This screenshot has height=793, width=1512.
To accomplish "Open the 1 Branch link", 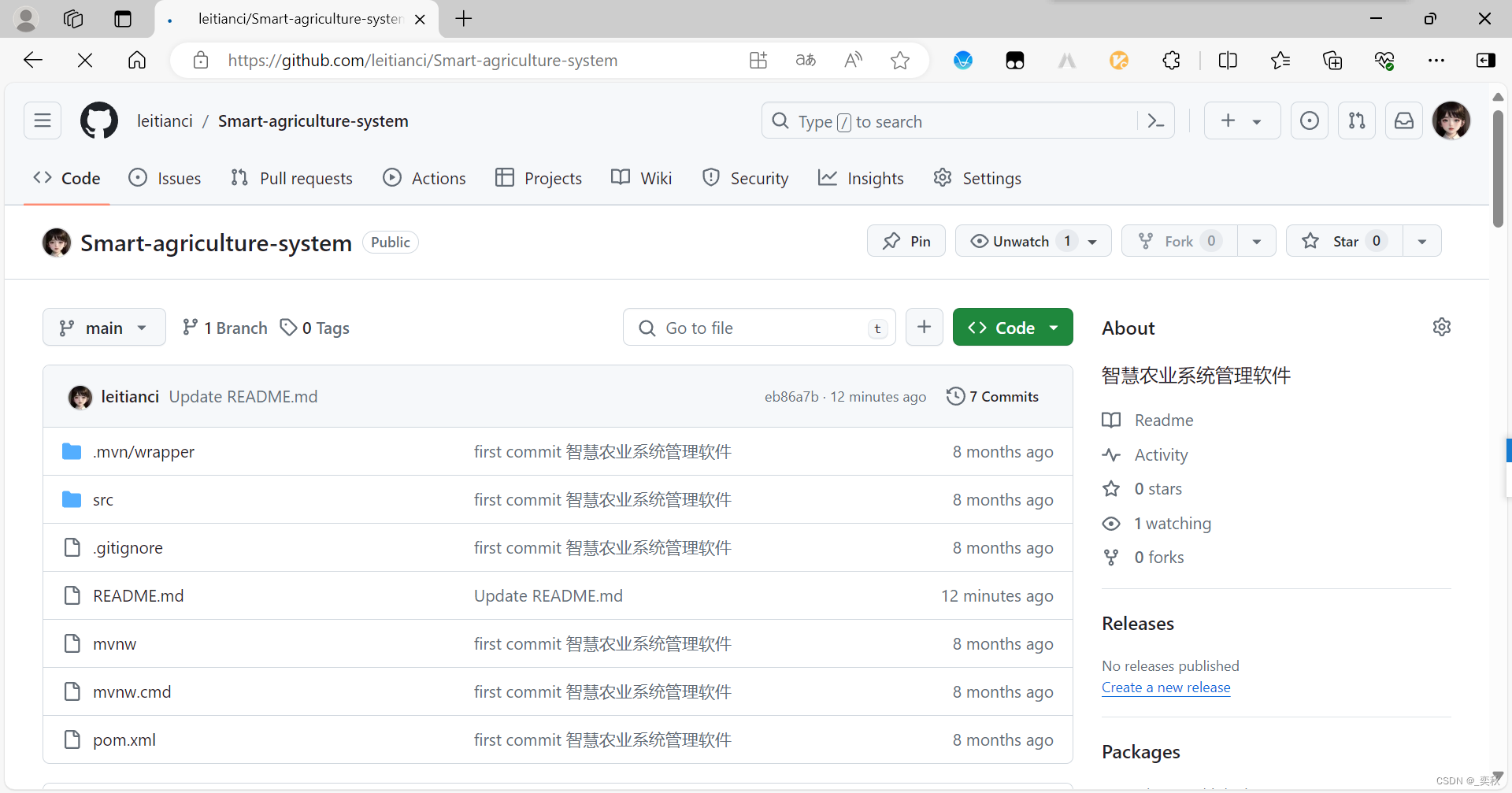I will 224,328.
